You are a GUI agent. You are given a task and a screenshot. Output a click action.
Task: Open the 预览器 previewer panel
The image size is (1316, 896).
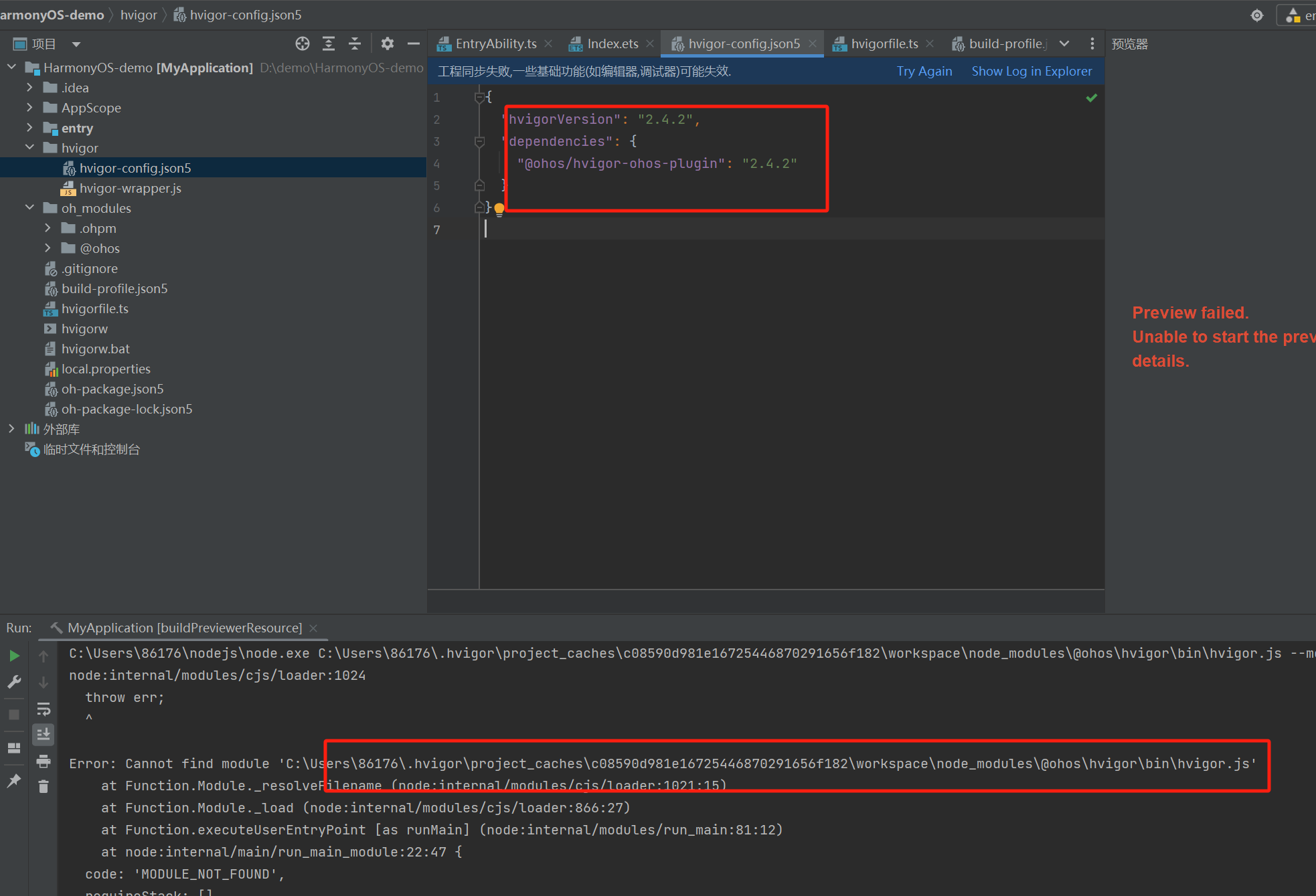click(x=1130, y=44)
